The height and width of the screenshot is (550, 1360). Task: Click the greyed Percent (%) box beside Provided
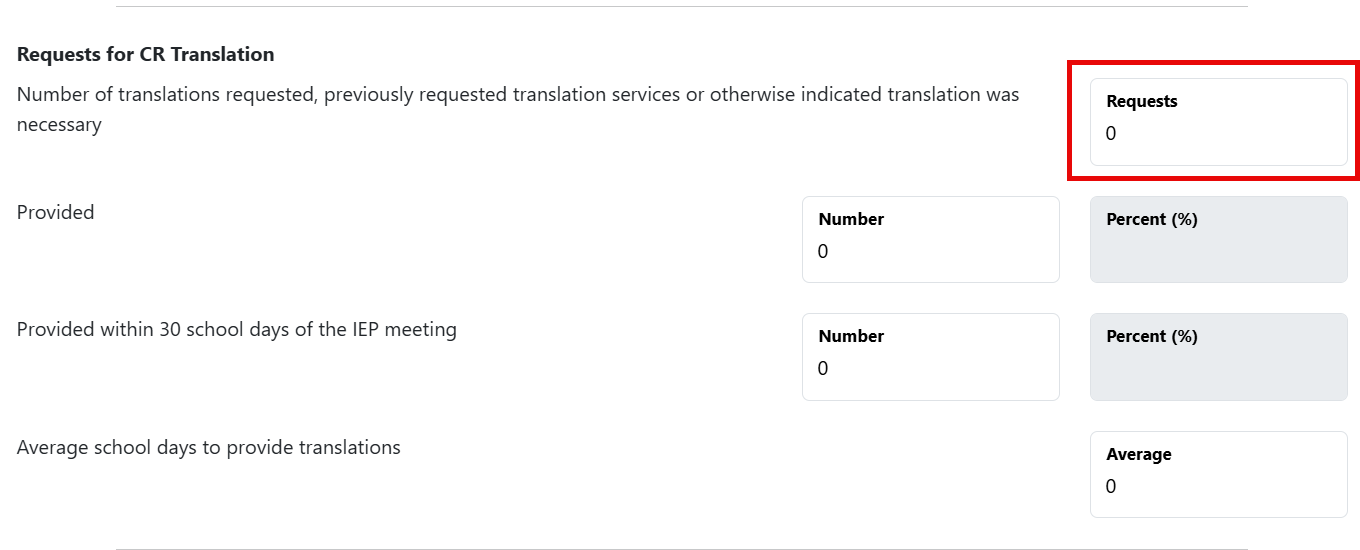tap(1218, 240)
